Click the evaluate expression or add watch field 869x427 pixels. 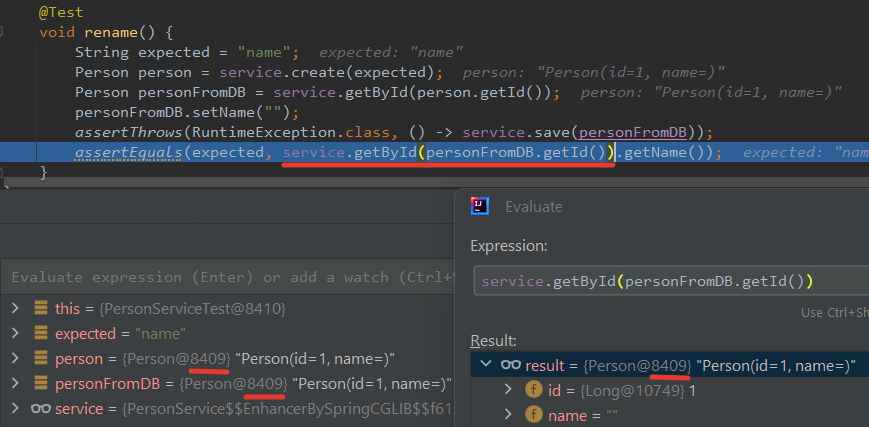click(228, 277)
